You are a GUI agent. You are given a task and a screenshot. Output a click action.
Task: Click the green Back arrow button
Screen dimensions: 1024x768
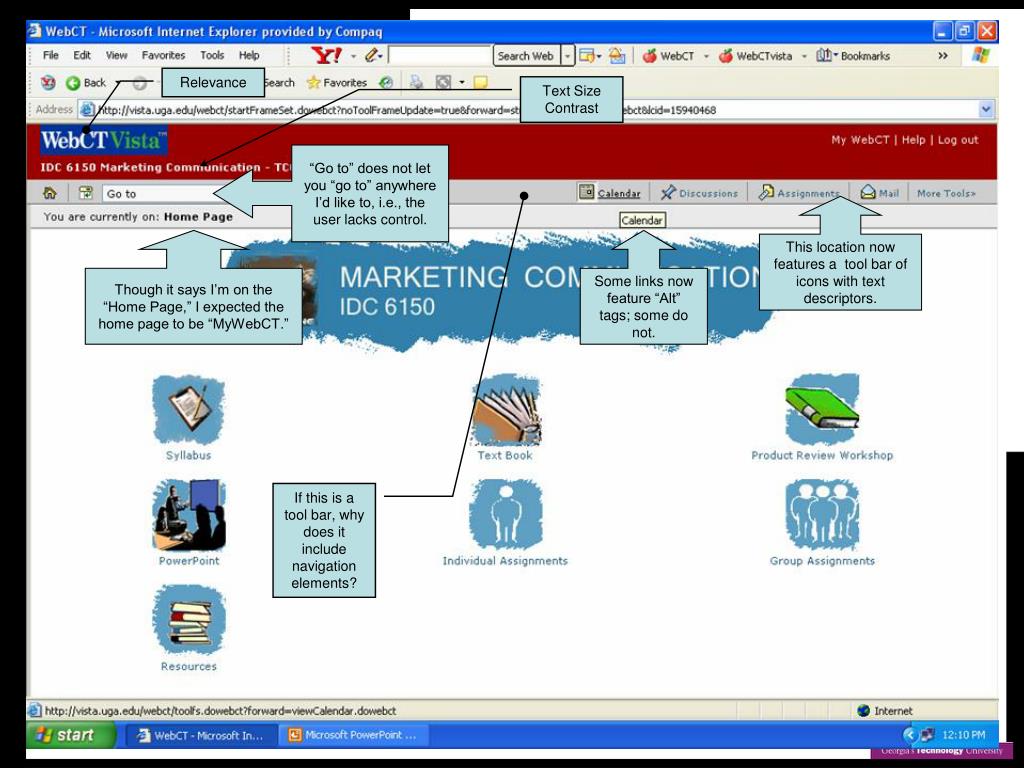pyautogui.click(x=73, y=83)
